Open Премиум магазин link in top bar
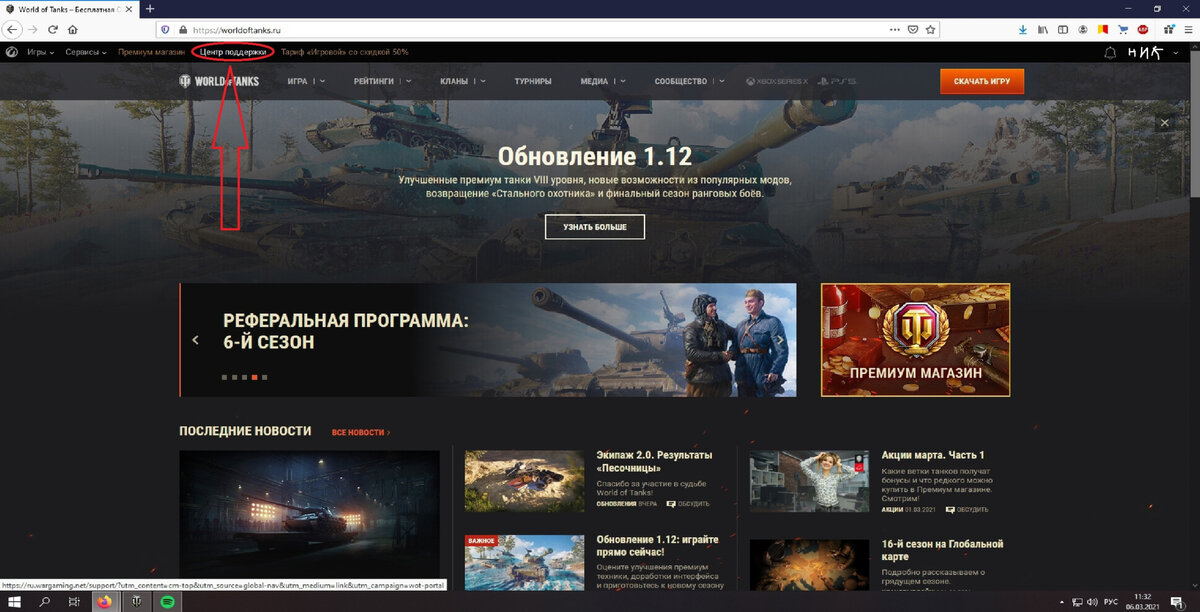Image resolution: width=1200 pixels, height=612 pixels. coord(151,52)
